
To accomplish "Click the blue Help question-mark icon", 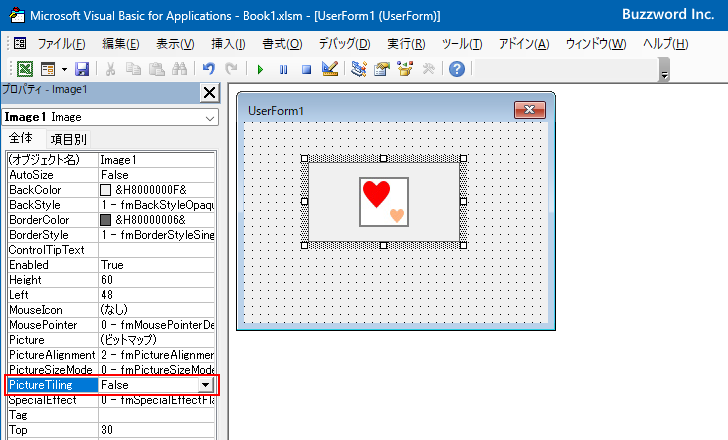I will 457,69.
